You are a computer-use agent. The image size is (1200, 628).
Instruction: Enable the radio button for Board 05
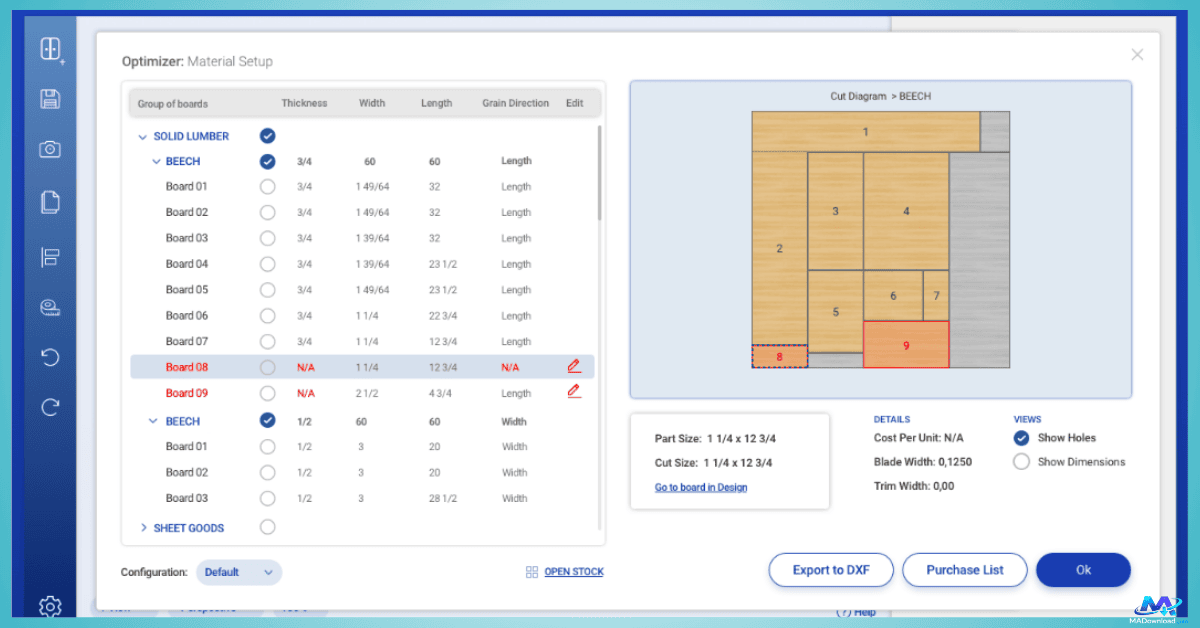(267, 289)
